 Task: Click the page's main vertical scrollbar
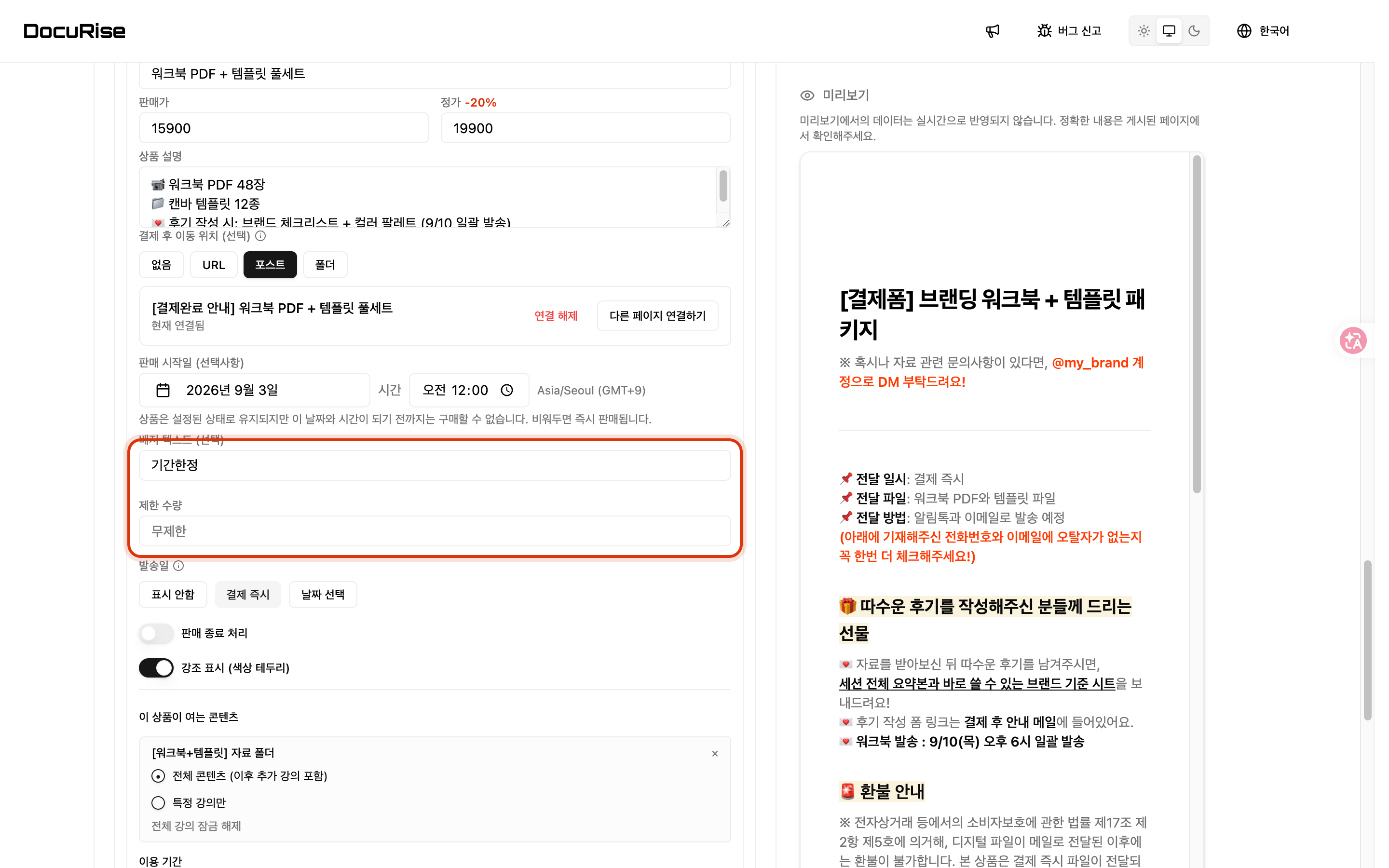point(1368,640)
